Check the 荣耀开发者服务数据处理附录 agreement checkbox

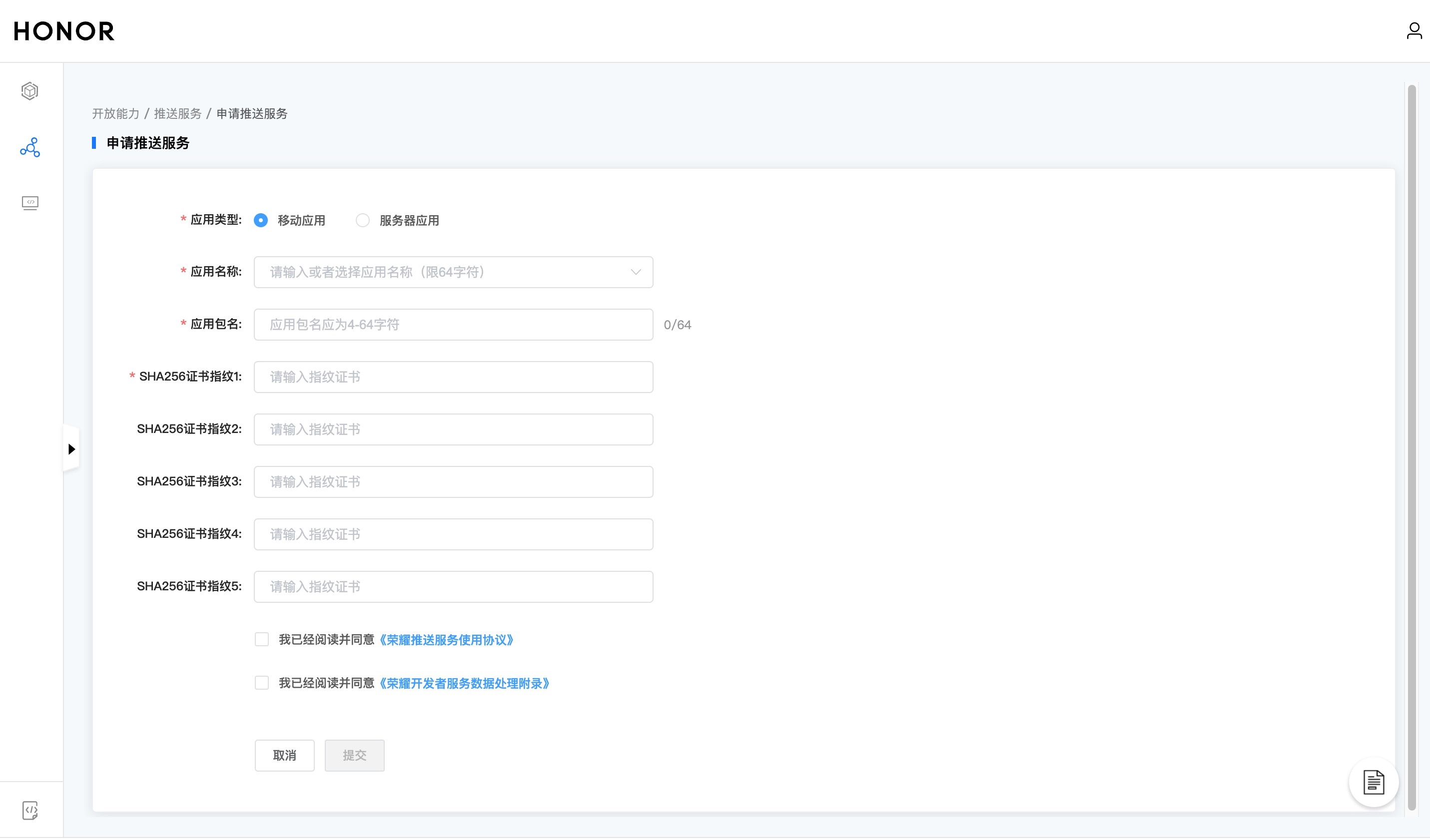(x=262, y=683)
